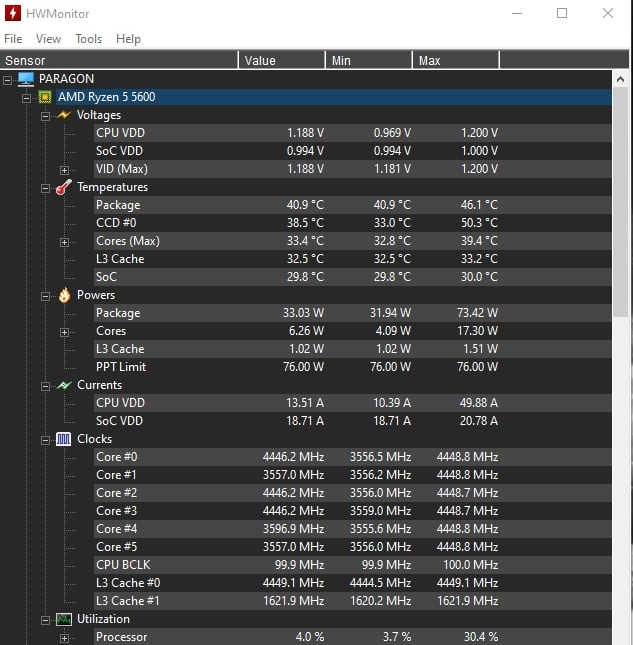Image resolution: width=633 pixels, height=645 pixels.
Task: Select the CCD #0 row
Action: (x=352, y=223)
